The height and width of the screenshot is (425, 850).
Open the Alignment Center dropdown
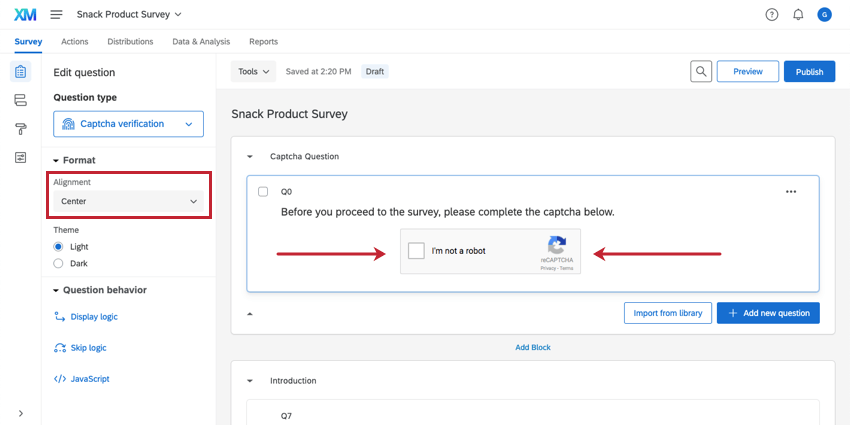point(129,201)
